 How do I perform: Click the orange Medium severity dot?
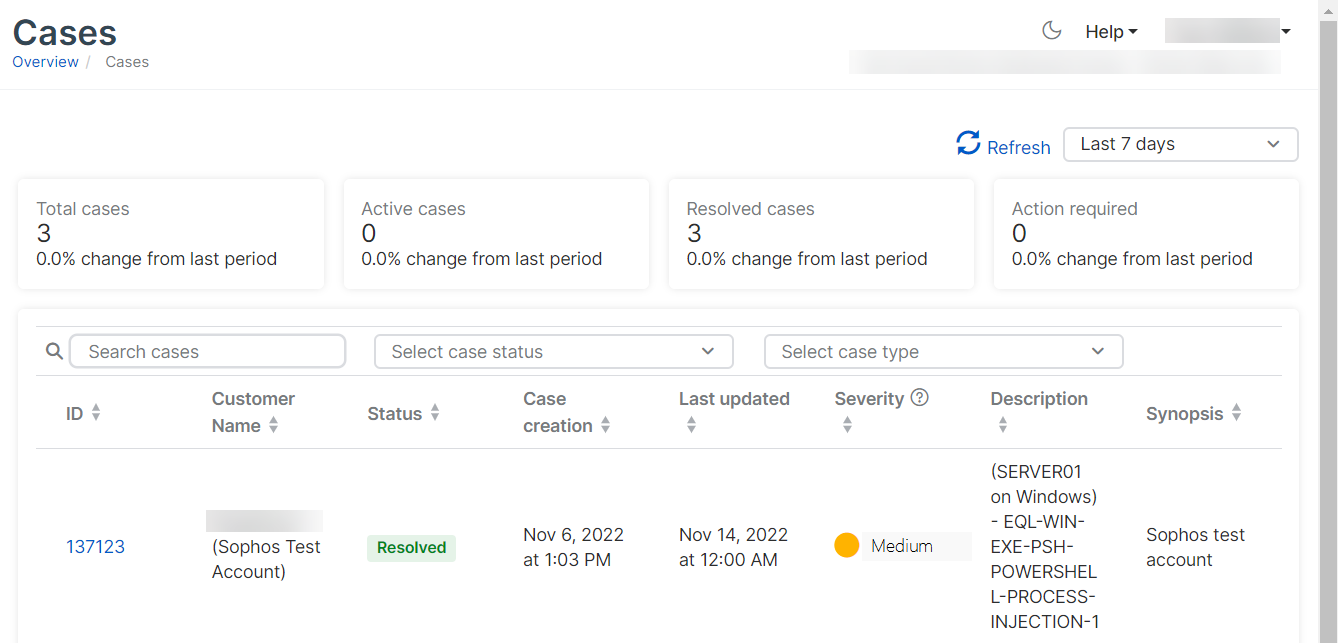point(847,546)
